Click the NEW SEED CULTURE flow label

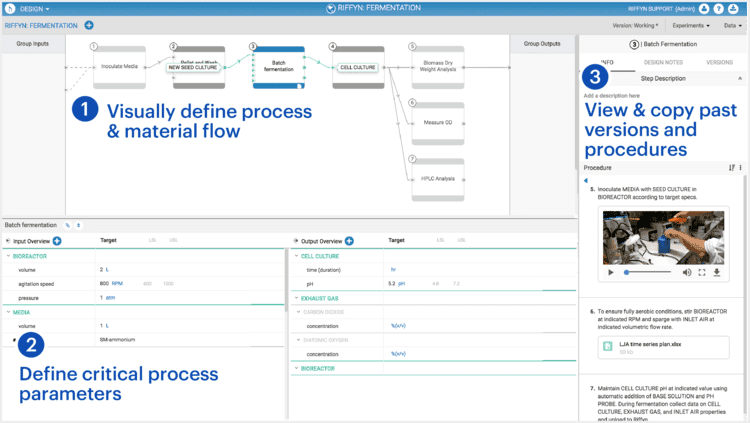pyautogui.click(x=193, y=67)
